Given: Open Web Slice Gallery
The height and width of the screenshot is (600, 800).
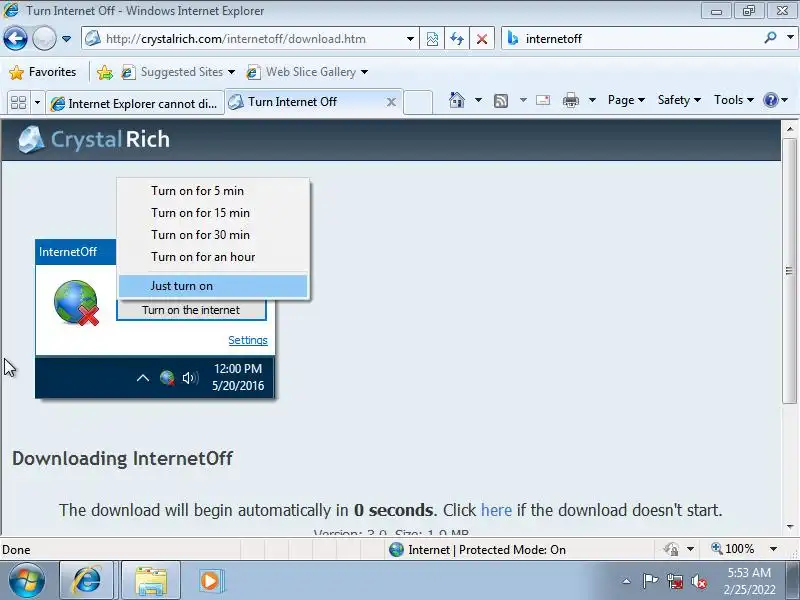Looking at the screenshot, I should coord(307,72).
